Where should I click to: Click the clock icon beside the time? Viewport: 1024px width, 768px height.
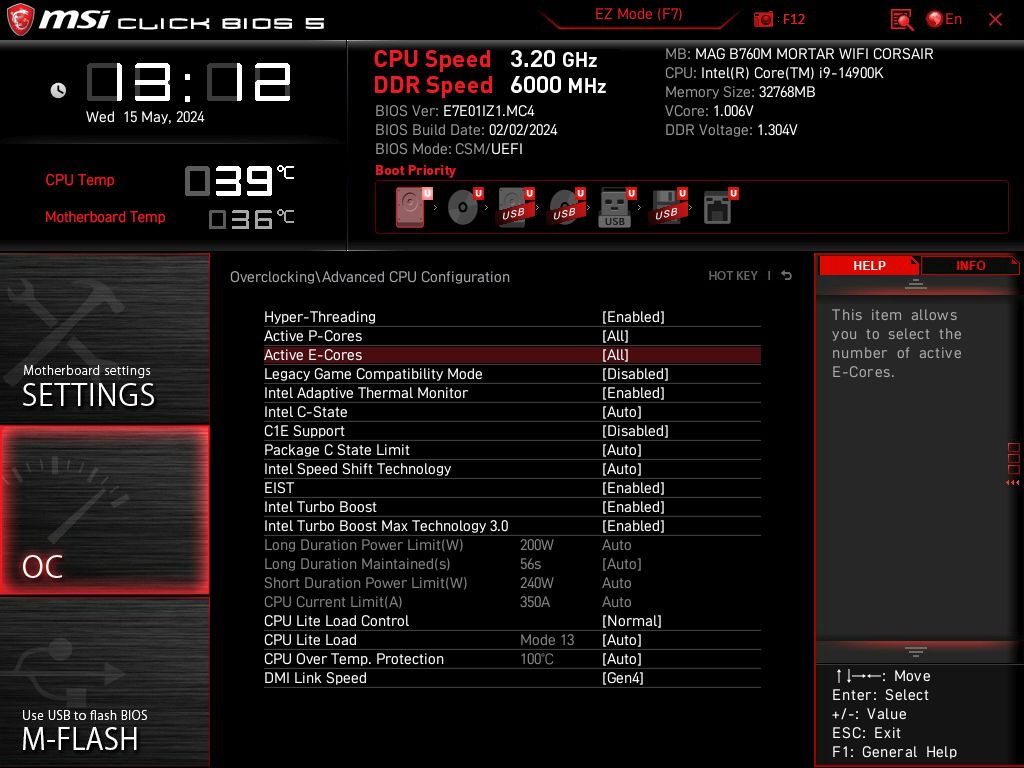click(58, 90)
